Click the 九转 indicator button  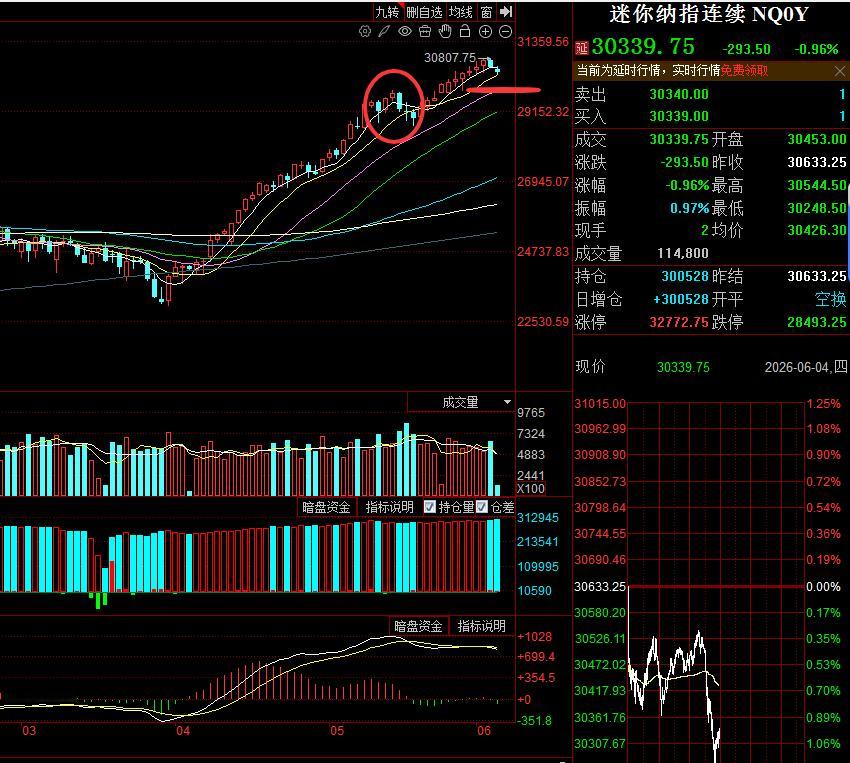pyautogui.click(x=387, y=12)
